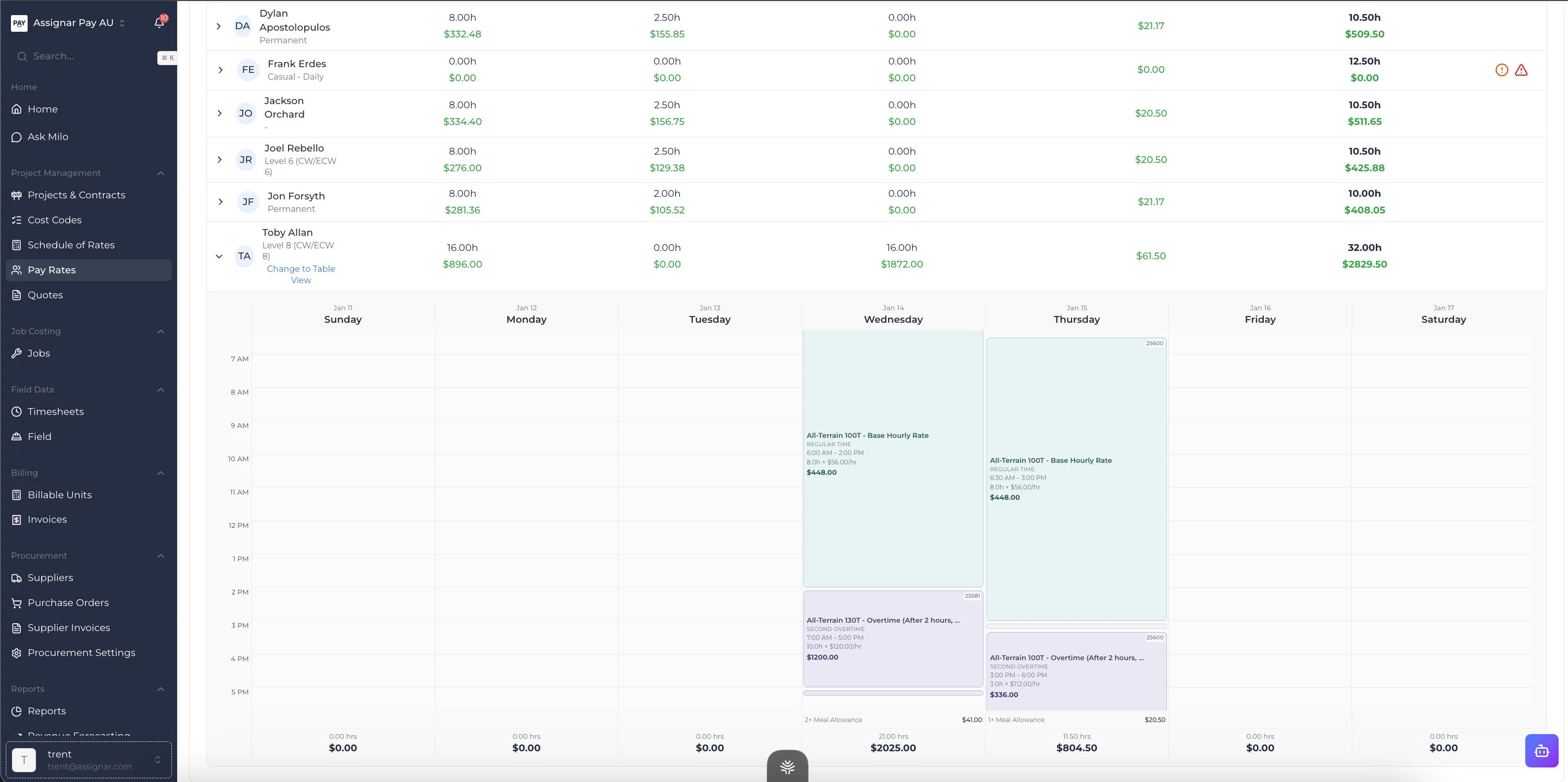Expand Jon Forsyth row

[220, 202]
